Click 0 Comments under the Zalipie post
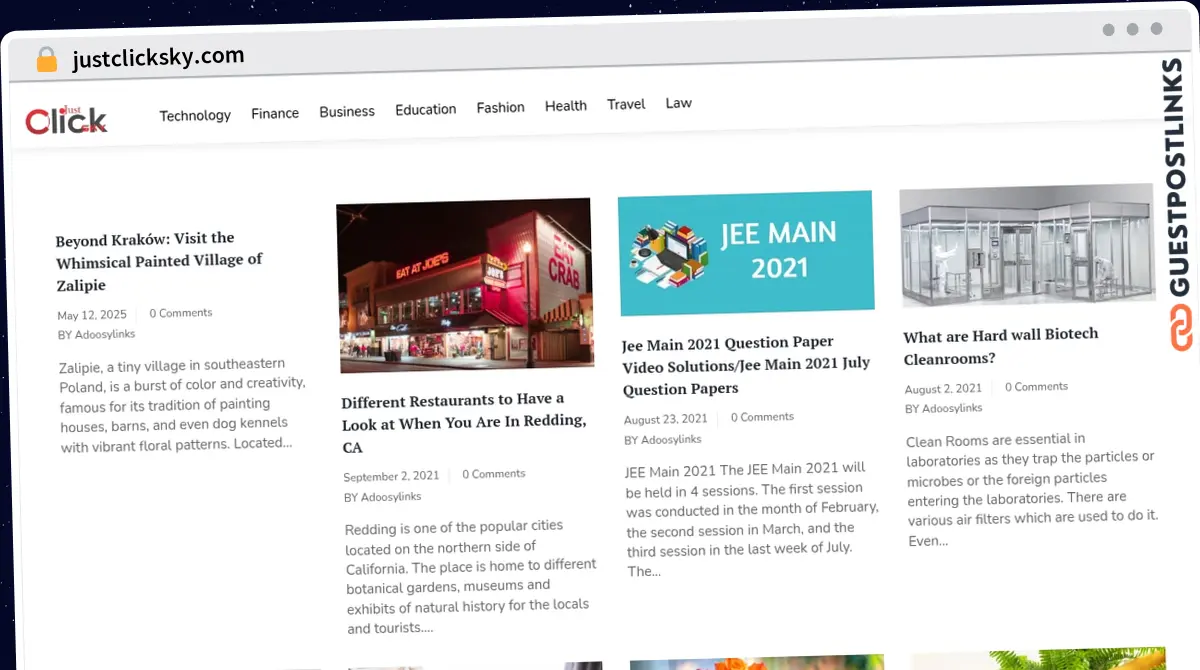This screenshot has height=670, width=1200. pos(181,313)
